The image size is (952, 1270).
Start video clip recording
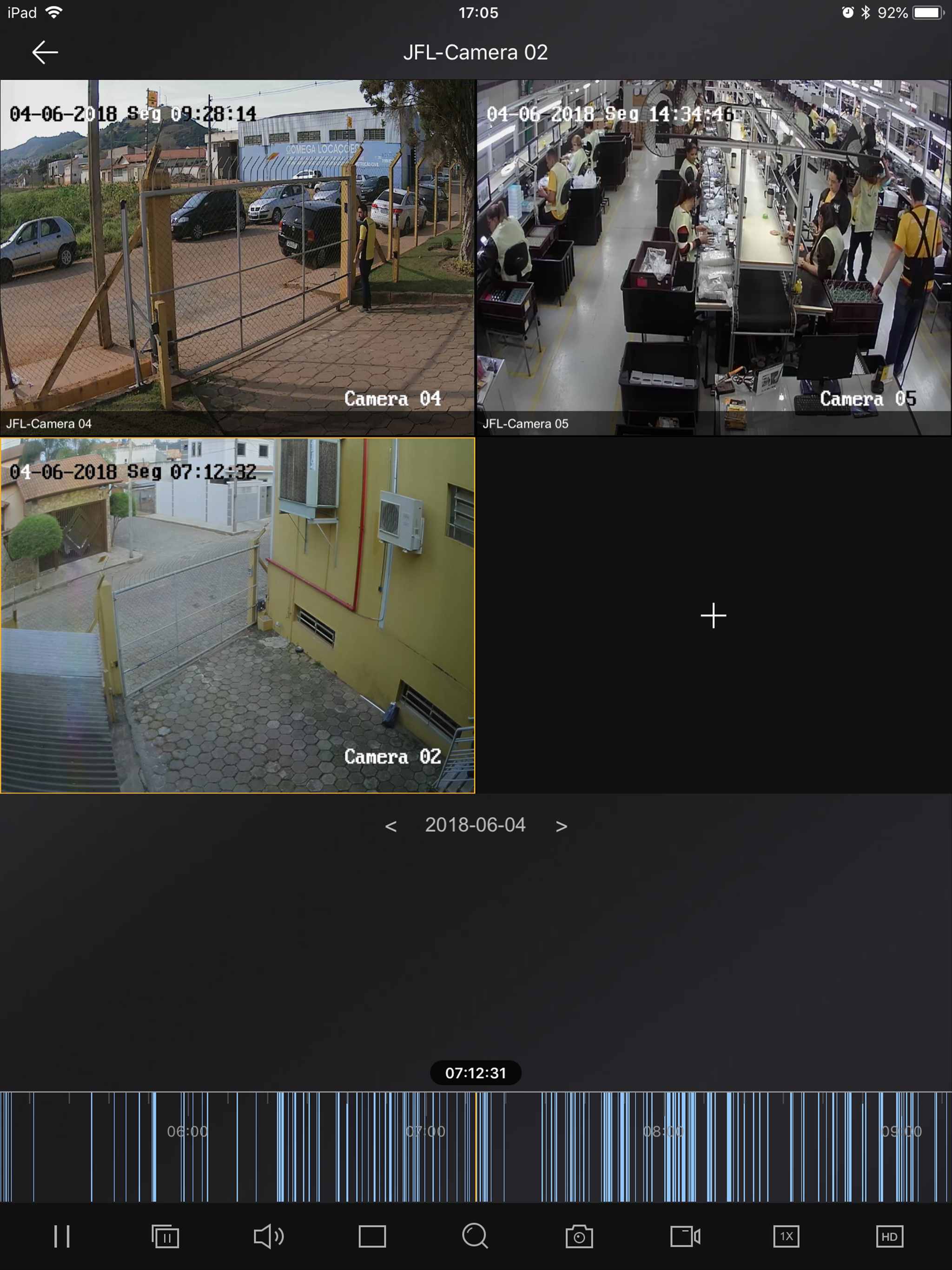(x=684, y=1236)
